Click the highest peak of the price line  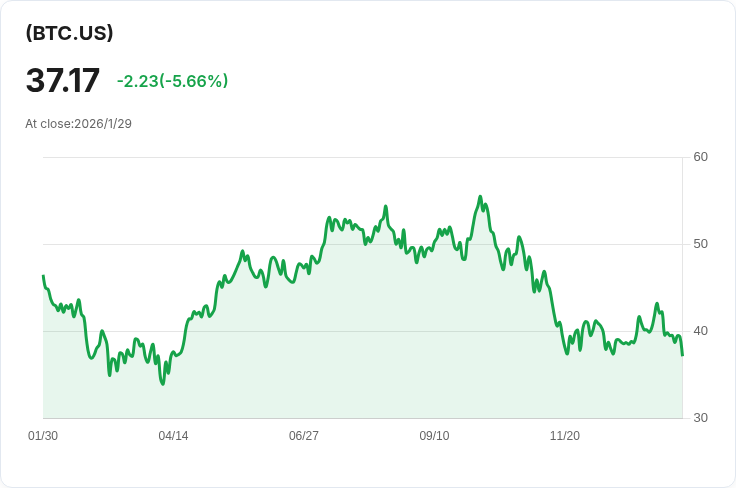point(480,197)
